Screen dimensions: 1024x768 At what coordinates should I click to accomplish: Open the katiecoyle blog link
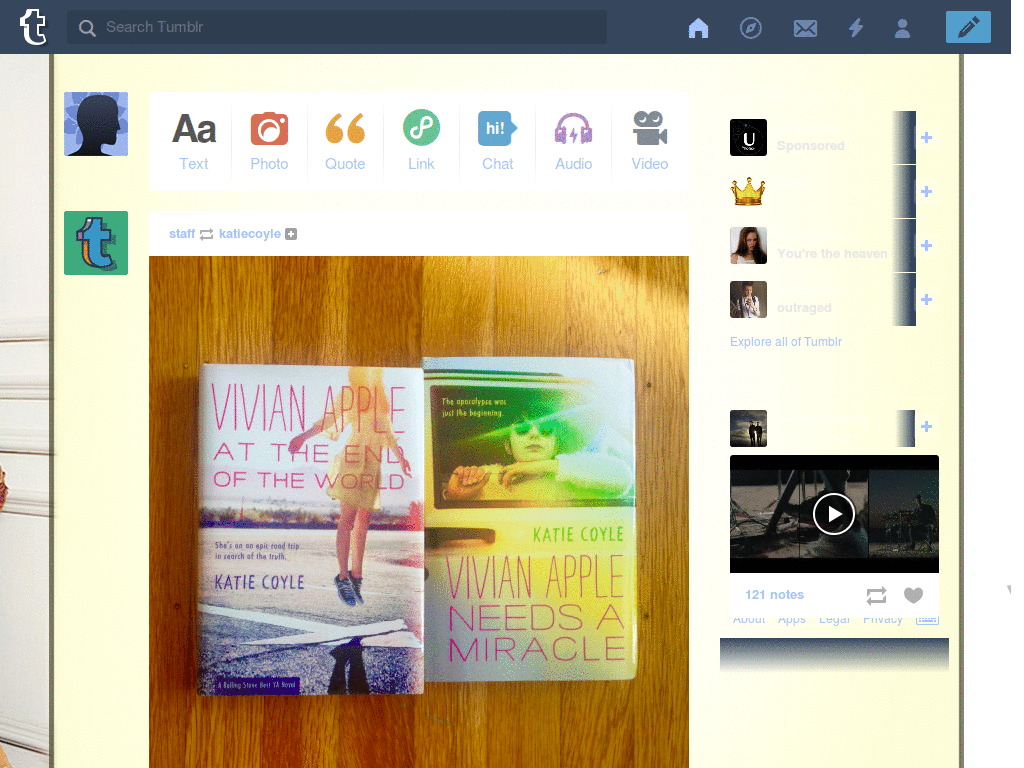pos(249,234)
